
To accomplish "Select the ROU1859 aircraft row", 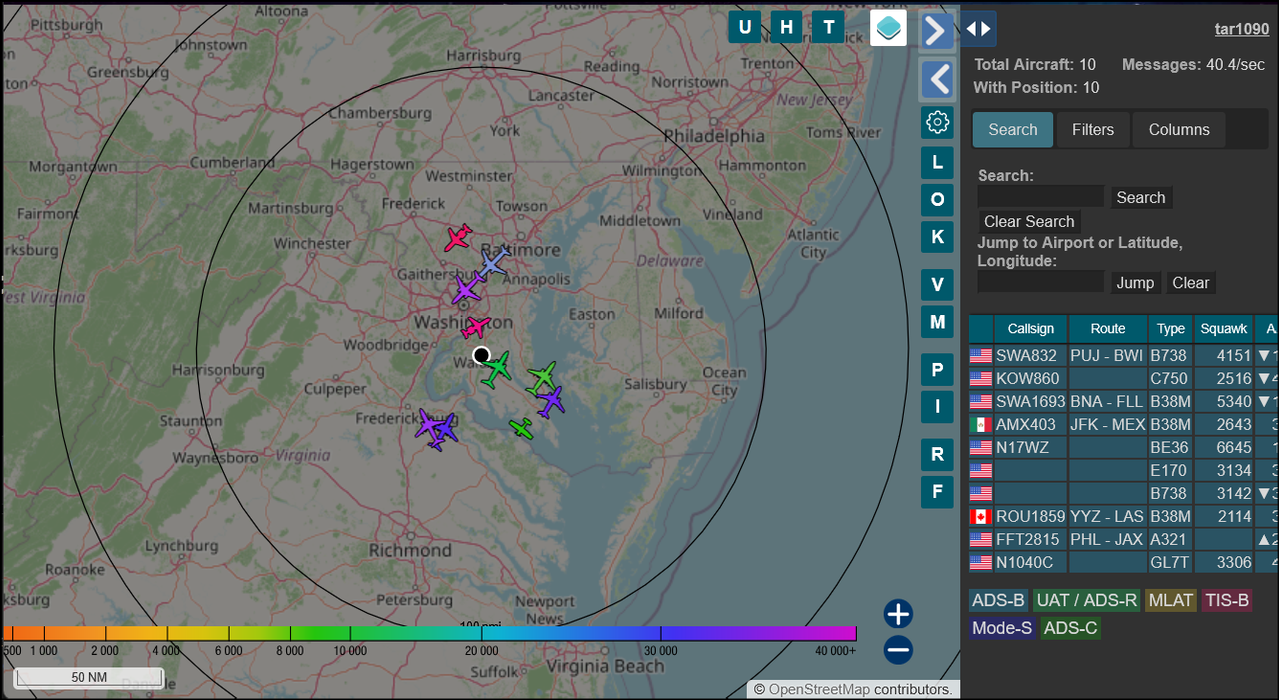I will tap(1123, 516).
